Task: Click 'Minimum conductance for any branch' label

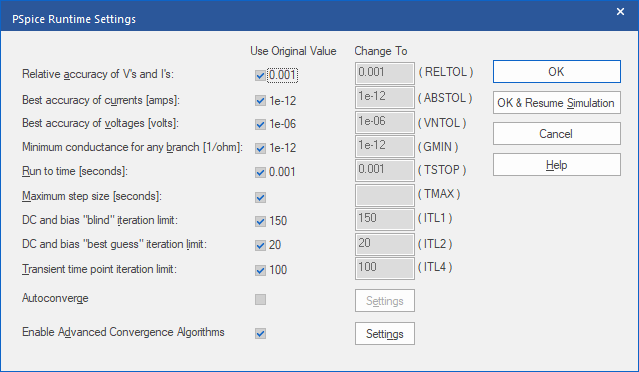Action: (132, 147)
